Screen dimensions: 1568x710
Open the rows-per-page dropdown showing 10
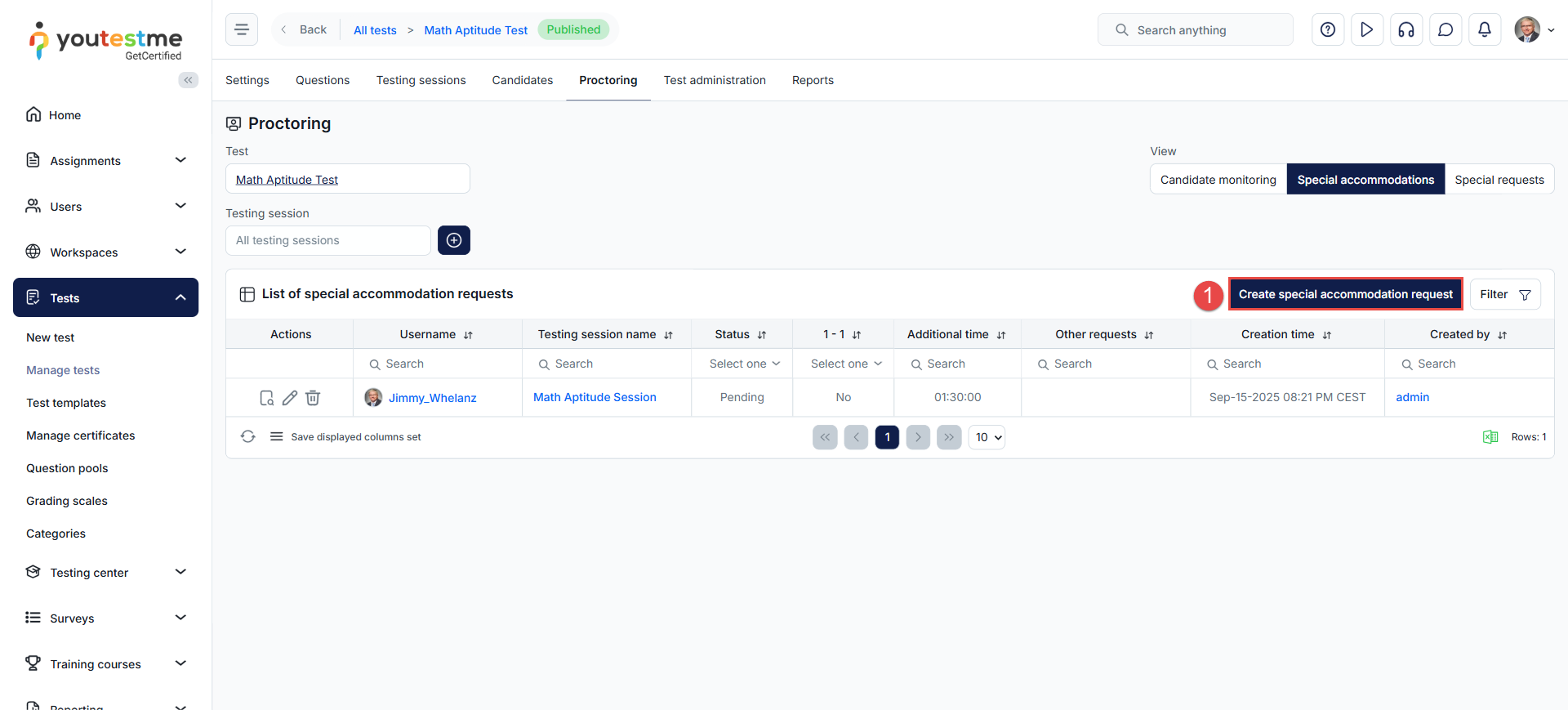click(987, 437)
